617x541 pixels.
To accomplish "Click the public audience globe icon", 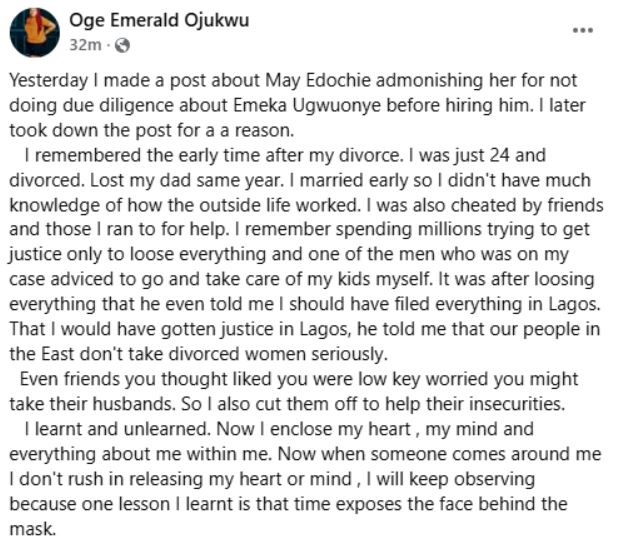I will [x=123, y=46].
